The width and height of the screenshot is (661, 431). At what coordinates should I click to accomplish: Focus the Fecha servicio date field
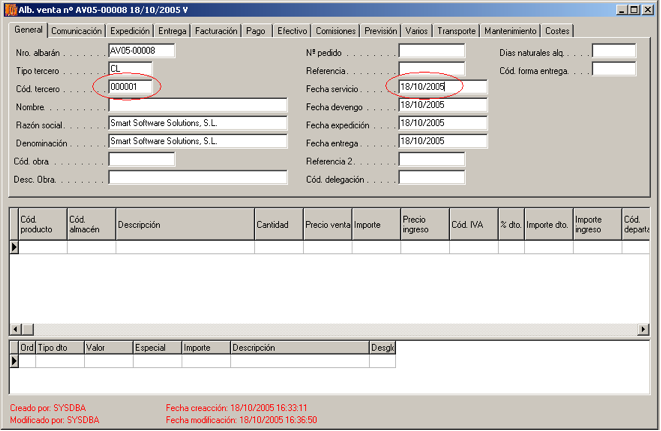(441, 87)
